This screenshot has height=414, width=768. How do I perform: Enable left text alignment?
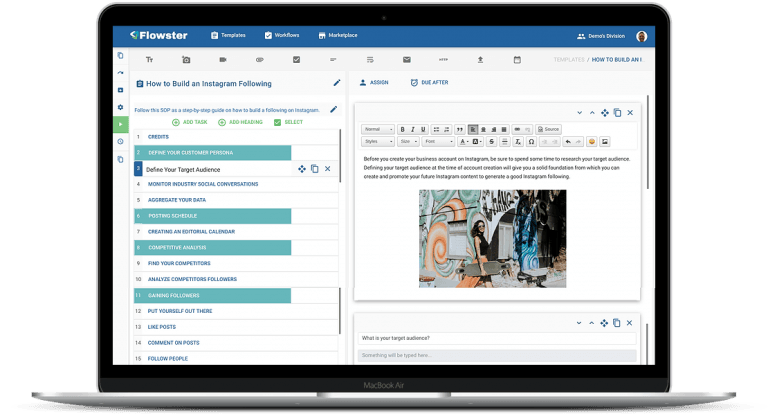coord(473,129)
